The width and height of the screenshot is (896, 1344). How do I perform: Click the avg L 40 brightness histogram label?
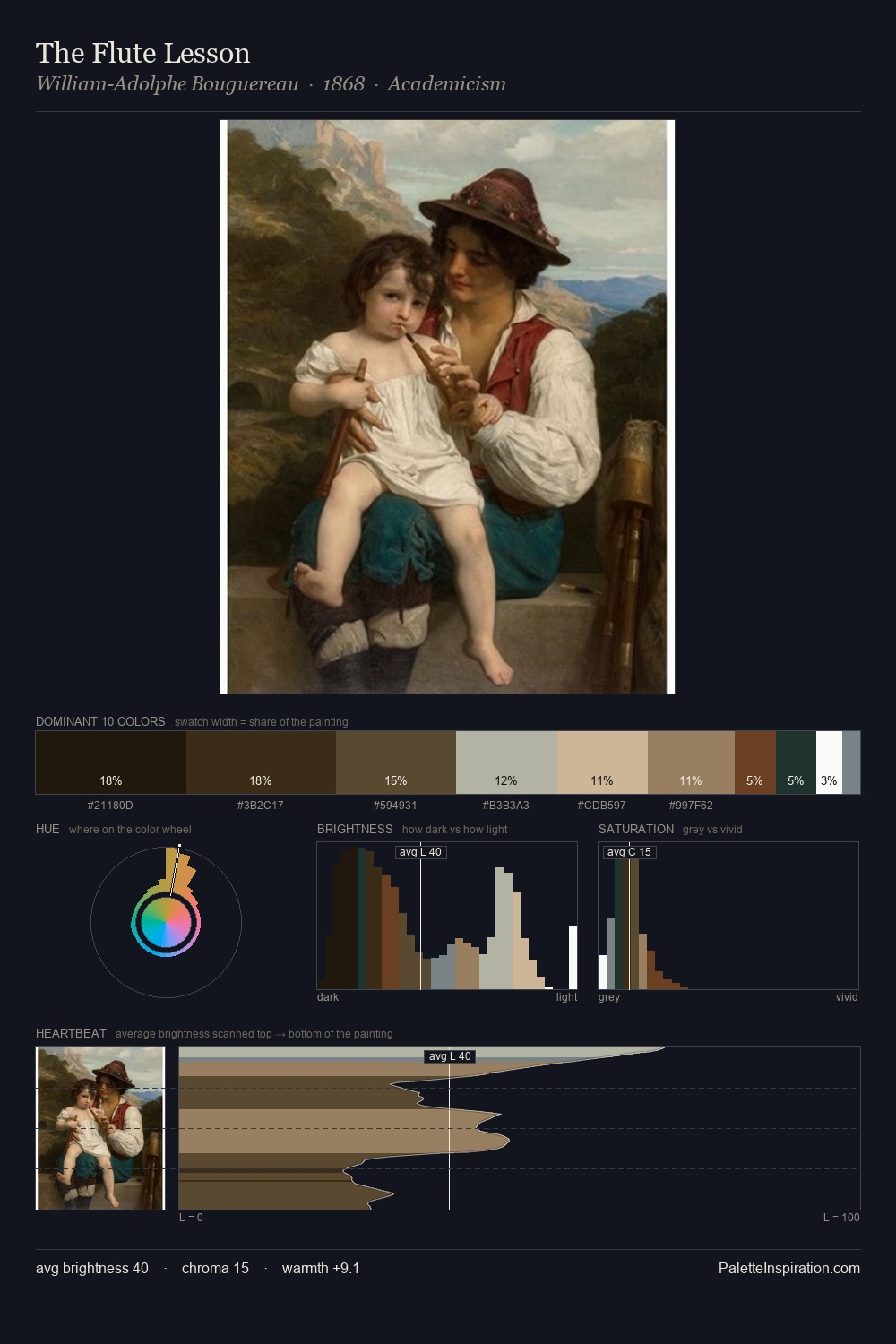(x=420, y=852)
